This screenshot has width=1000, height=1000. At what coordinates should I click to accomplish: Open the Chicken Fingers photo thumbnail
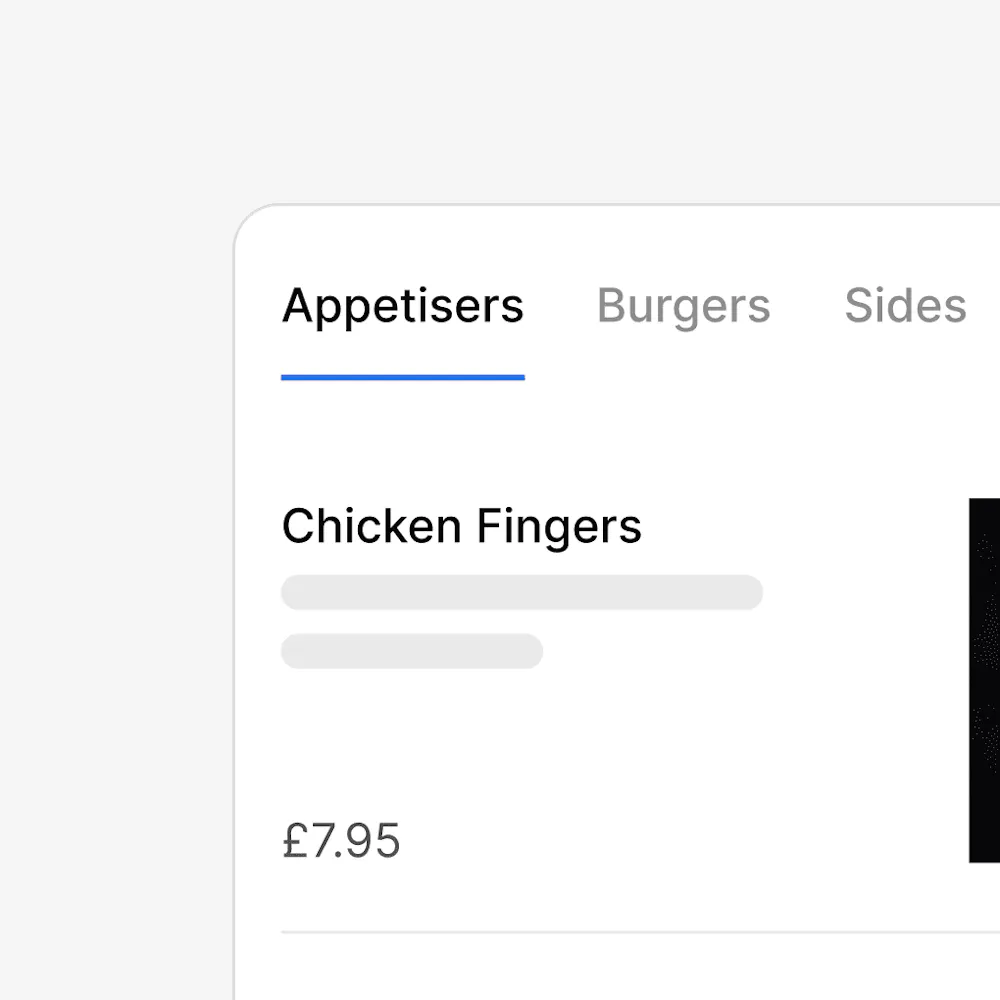click(x=984, y=680)
